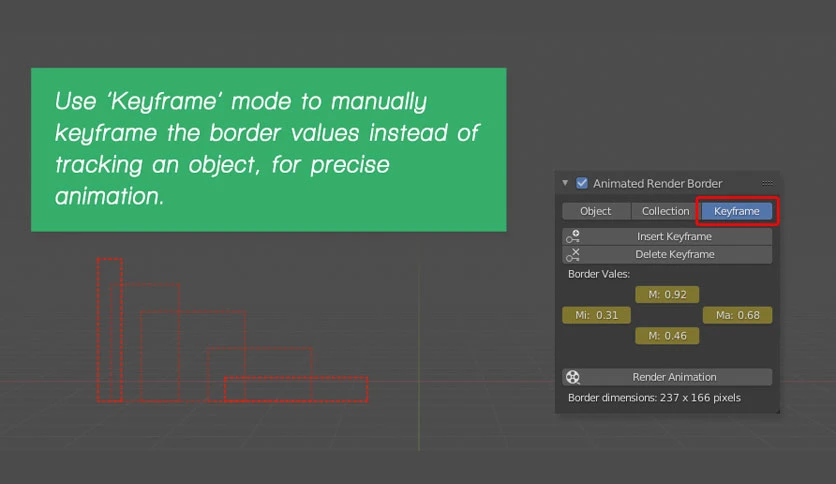Click the key-plus icon on Insert Keyframe

point(573,236)
